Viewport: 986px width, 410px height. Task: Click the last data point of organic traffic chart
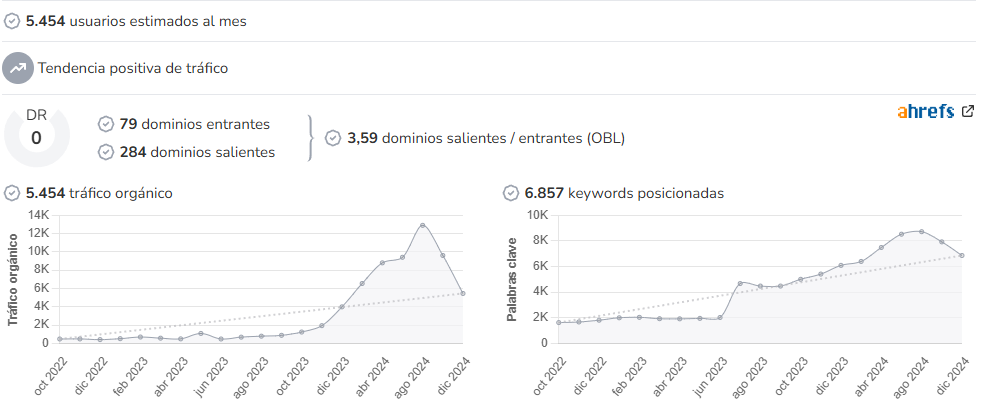(x=463, y=293)
